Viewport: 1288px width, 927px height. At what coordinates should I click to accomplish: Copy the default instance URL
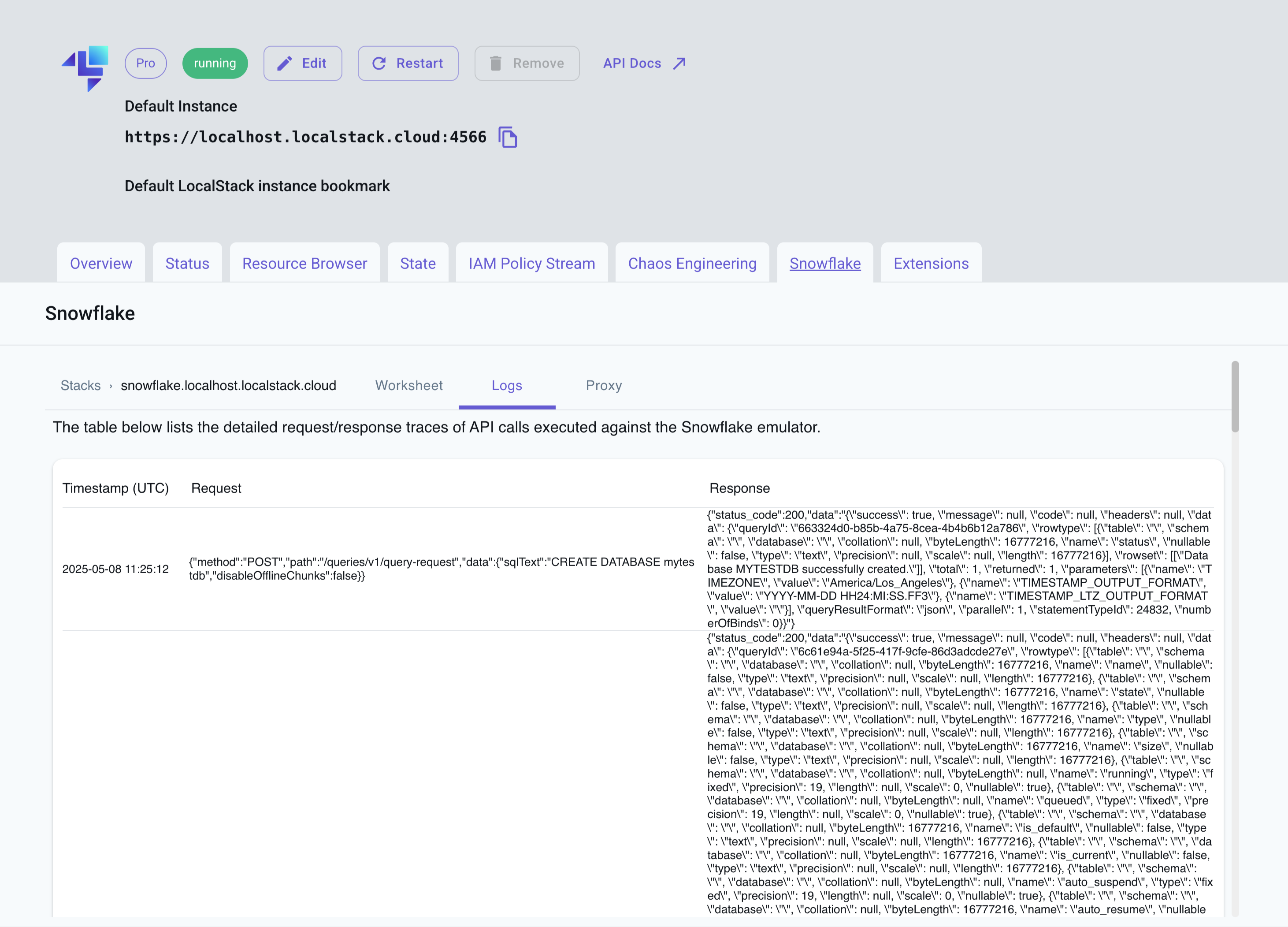pyautogui.click(x=507, y=137)
